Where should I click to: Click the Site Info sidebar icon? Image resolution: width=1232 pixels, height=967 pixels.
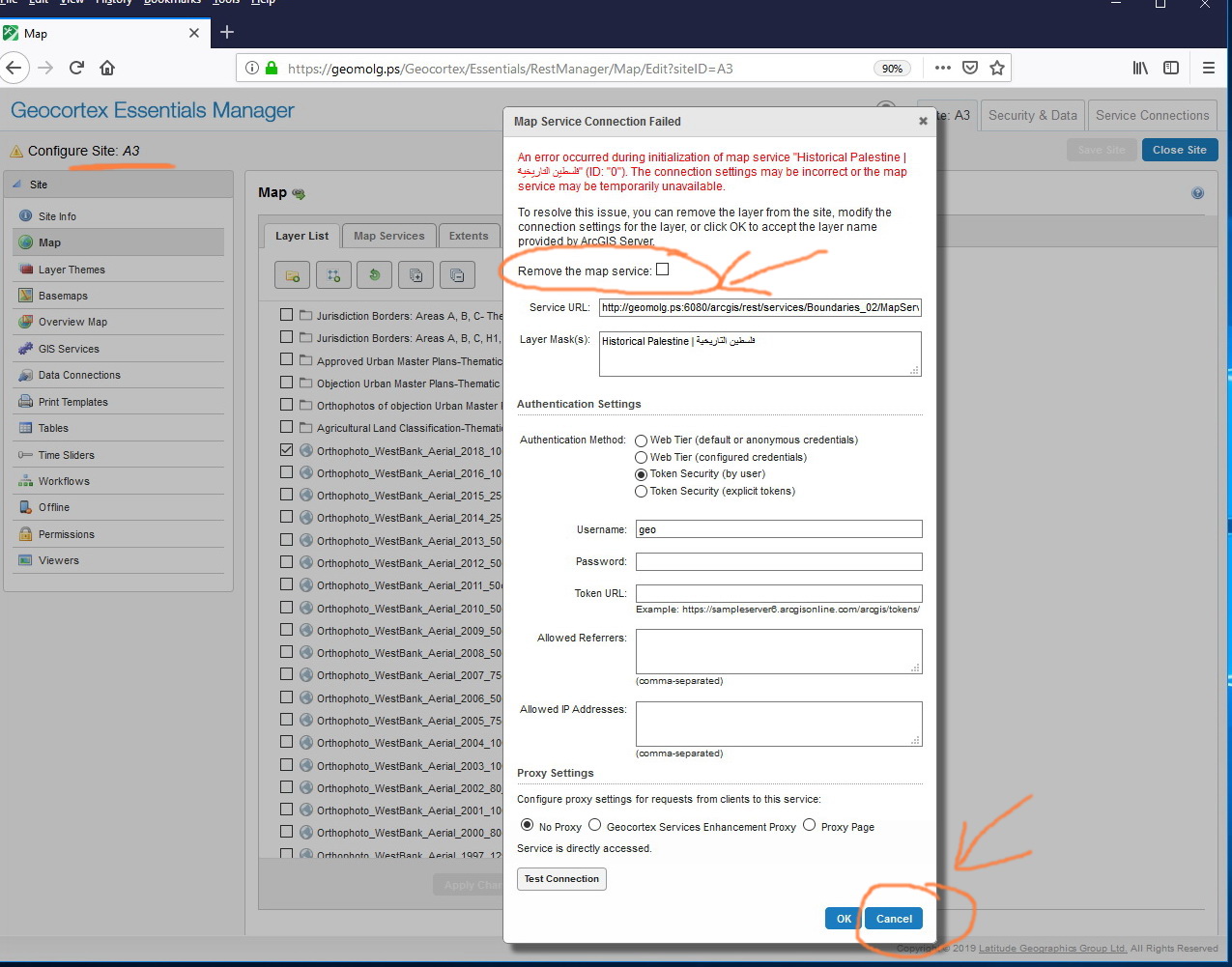(x=26, y=216)
